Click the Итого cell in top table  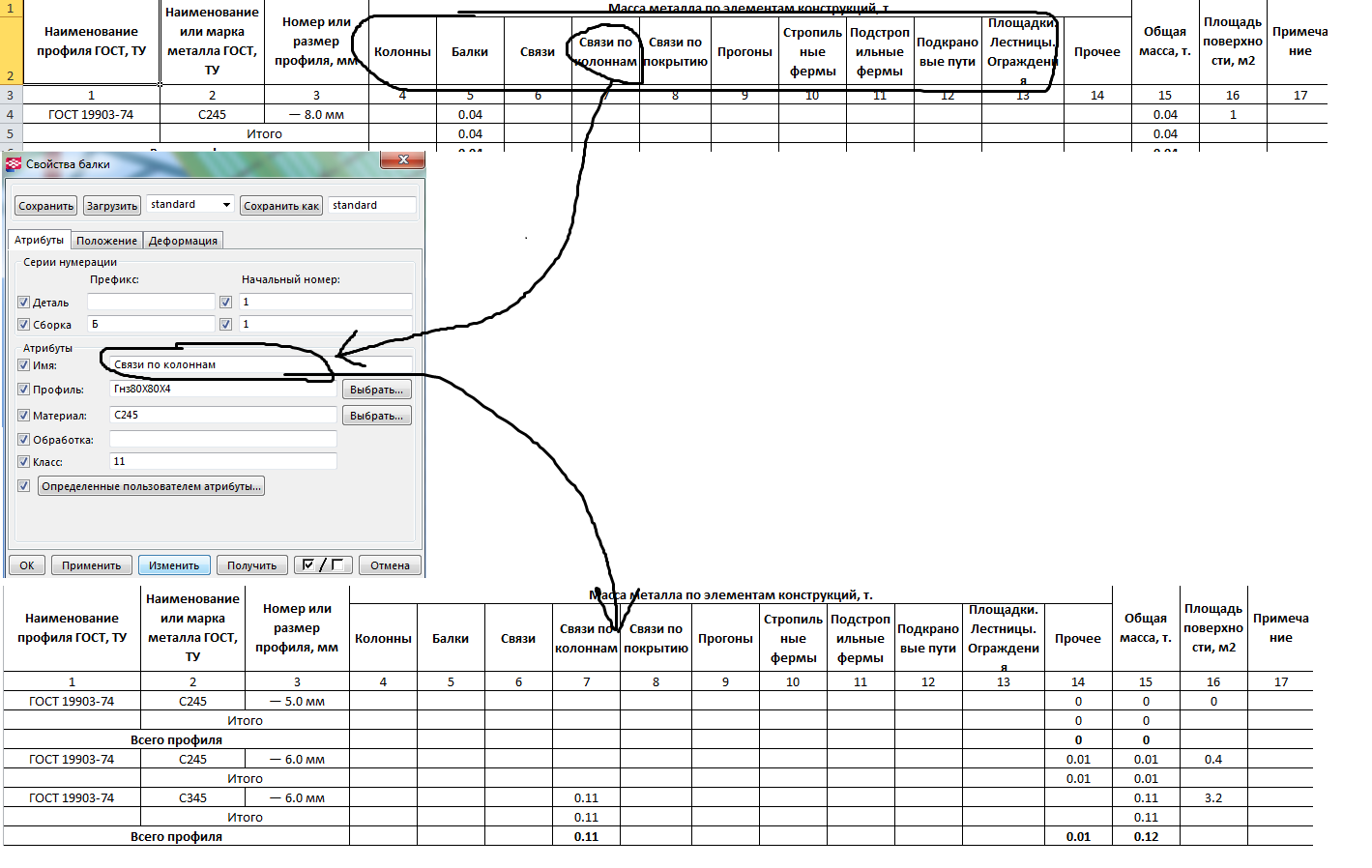(264, 133)
